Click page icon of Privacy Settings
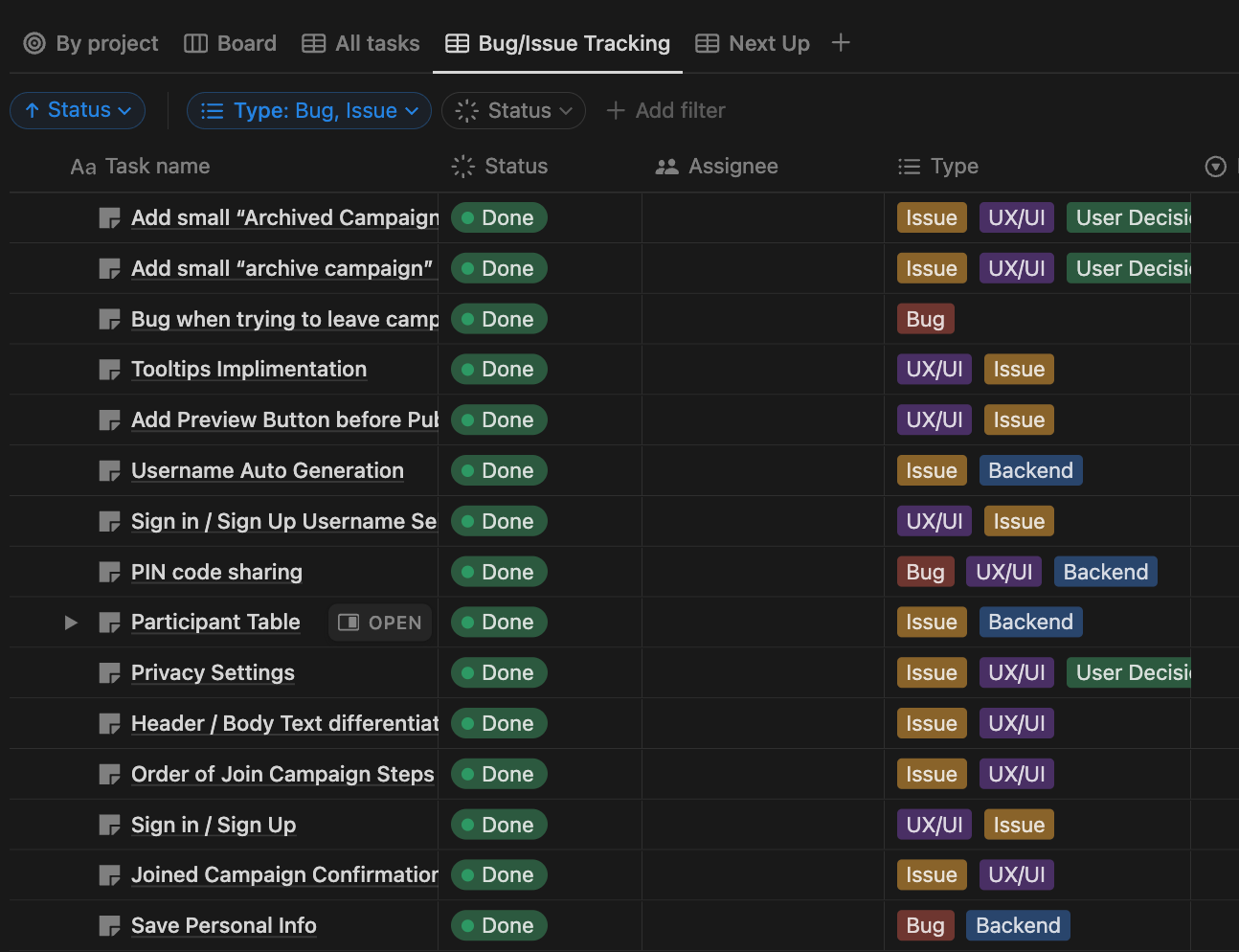 (x=109, y=673)
